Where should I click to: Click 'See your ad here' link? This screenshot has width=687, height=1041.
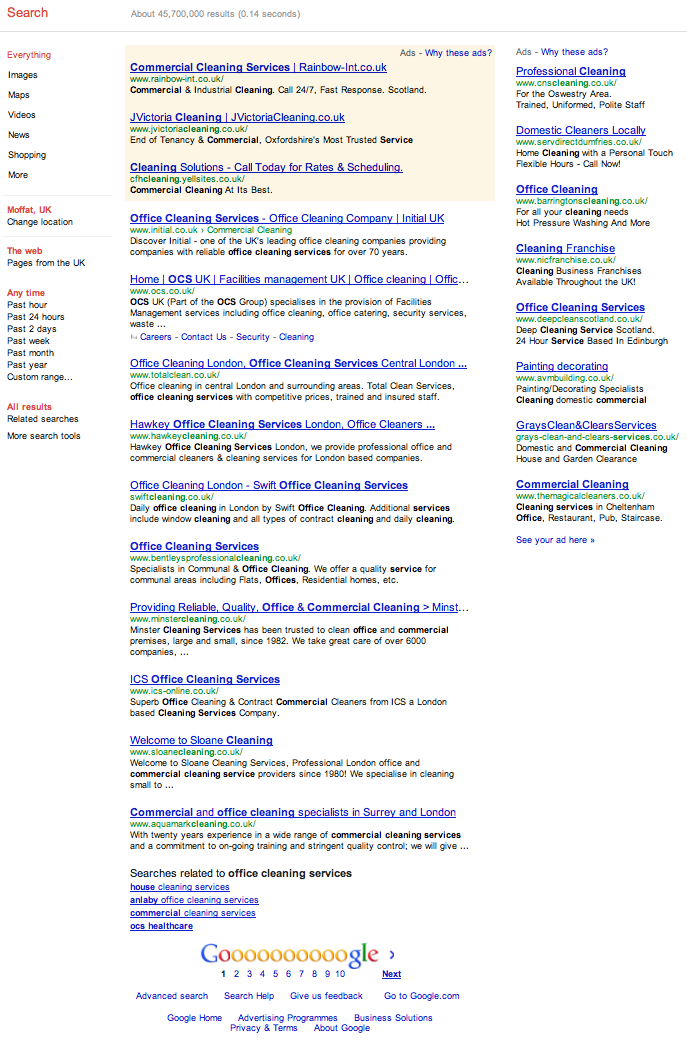(x=555, y=540)
